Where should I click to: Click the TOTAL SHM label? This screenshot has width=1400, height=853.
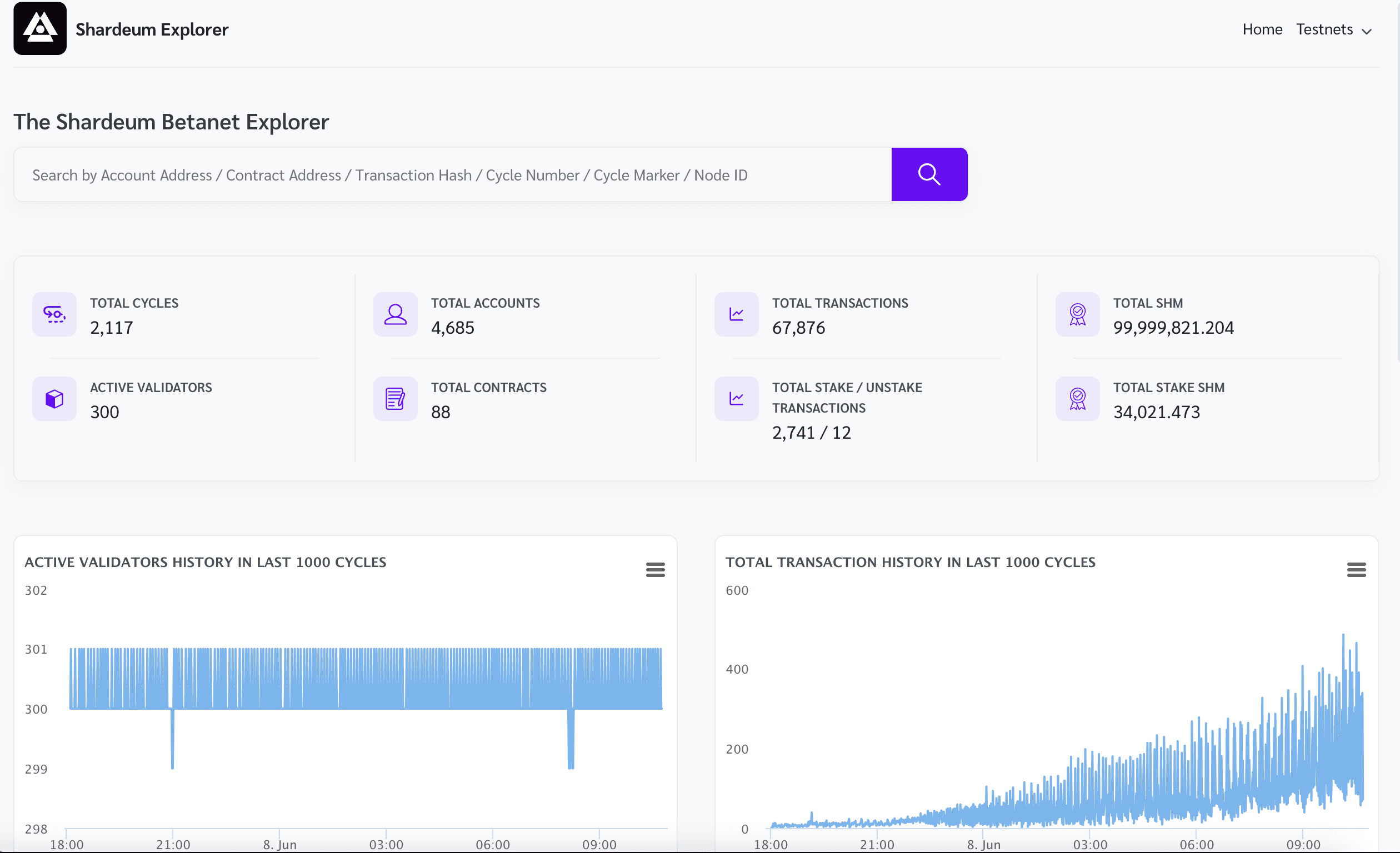pos(1148,303)
